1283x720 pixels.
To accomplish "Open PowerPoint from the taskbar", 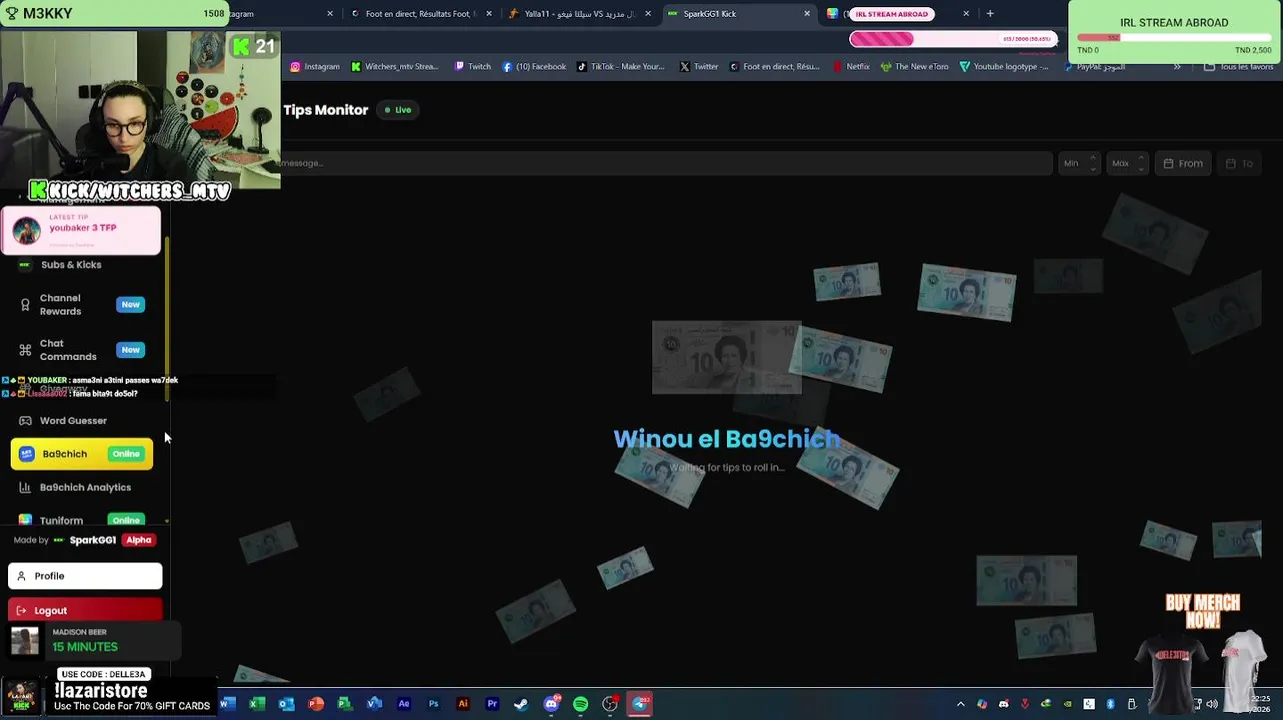I will (x=316, y=704).
